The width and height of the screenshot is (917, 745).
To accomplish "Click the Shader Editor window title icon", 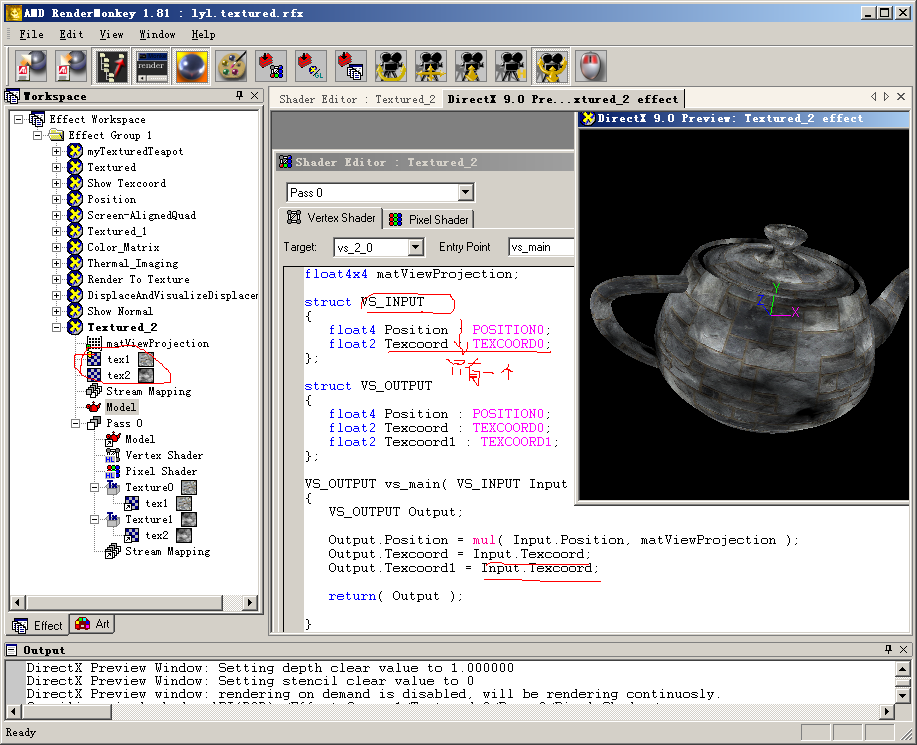I will tap(285, 162).
